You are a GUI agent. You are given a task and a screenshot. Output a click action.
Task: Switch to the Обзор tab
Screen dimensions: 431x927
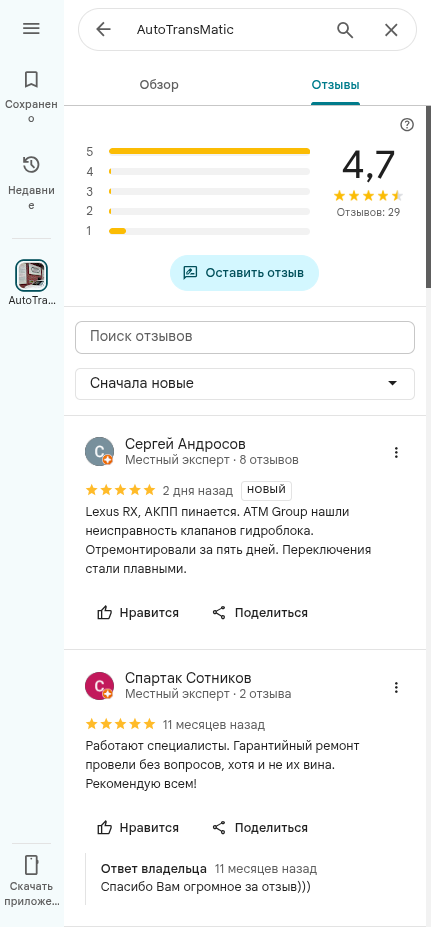[x=159, y=85]
